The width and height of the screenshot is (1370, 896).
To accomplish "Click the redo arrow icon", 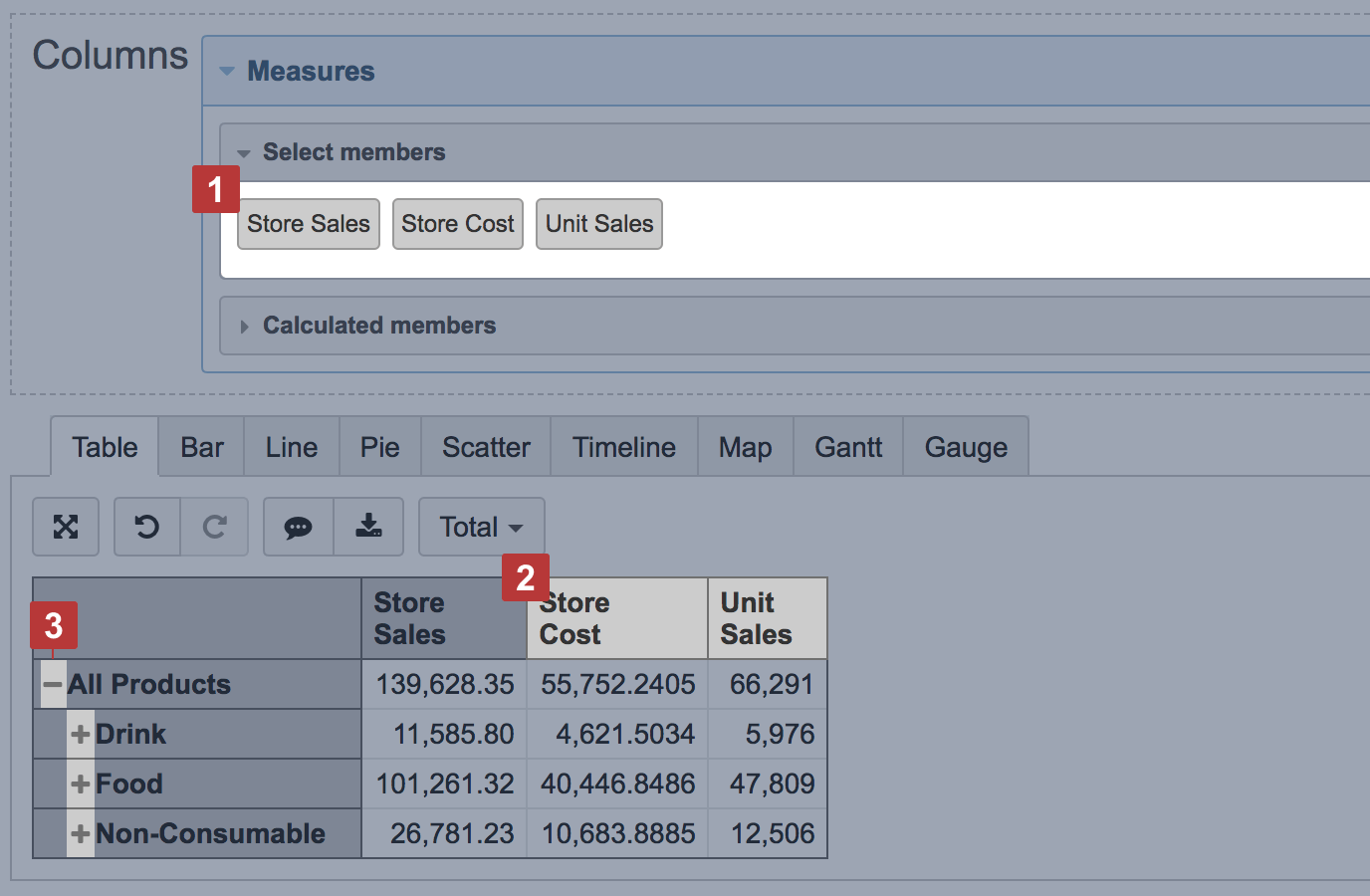I will point(214,527).
